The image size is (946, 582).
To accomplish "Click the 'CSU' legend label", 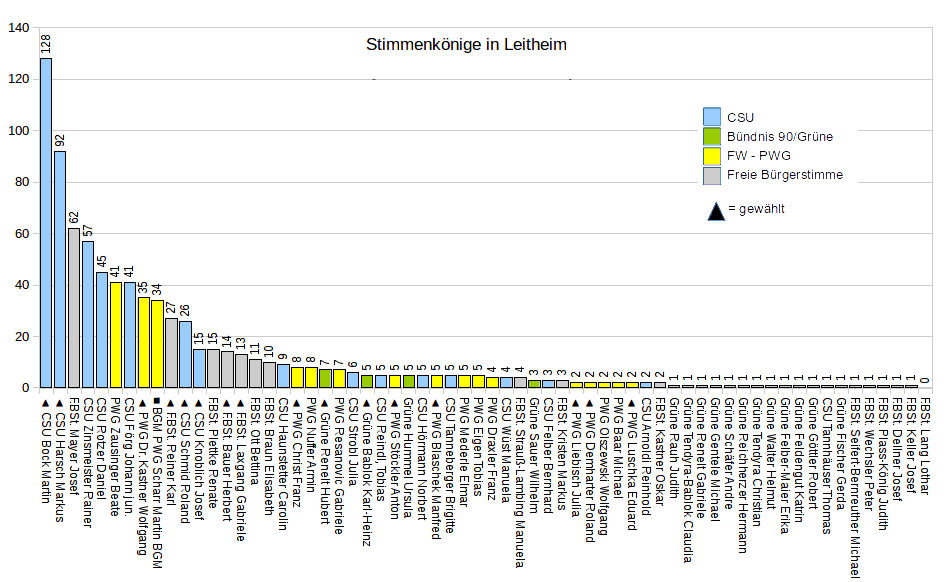I will (x=740, y=118).
